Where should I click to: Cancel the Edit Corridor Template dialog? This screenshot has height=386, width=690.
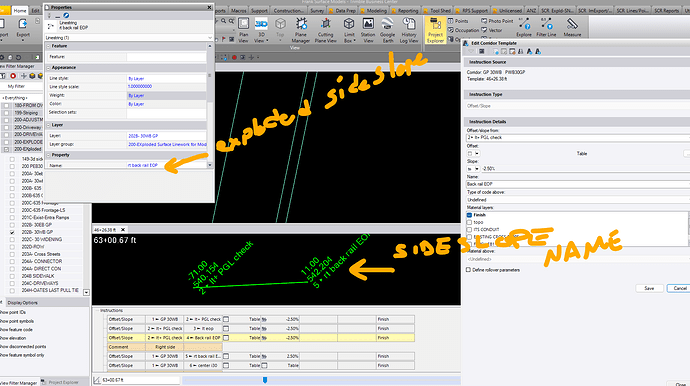(x=679, y=288)
